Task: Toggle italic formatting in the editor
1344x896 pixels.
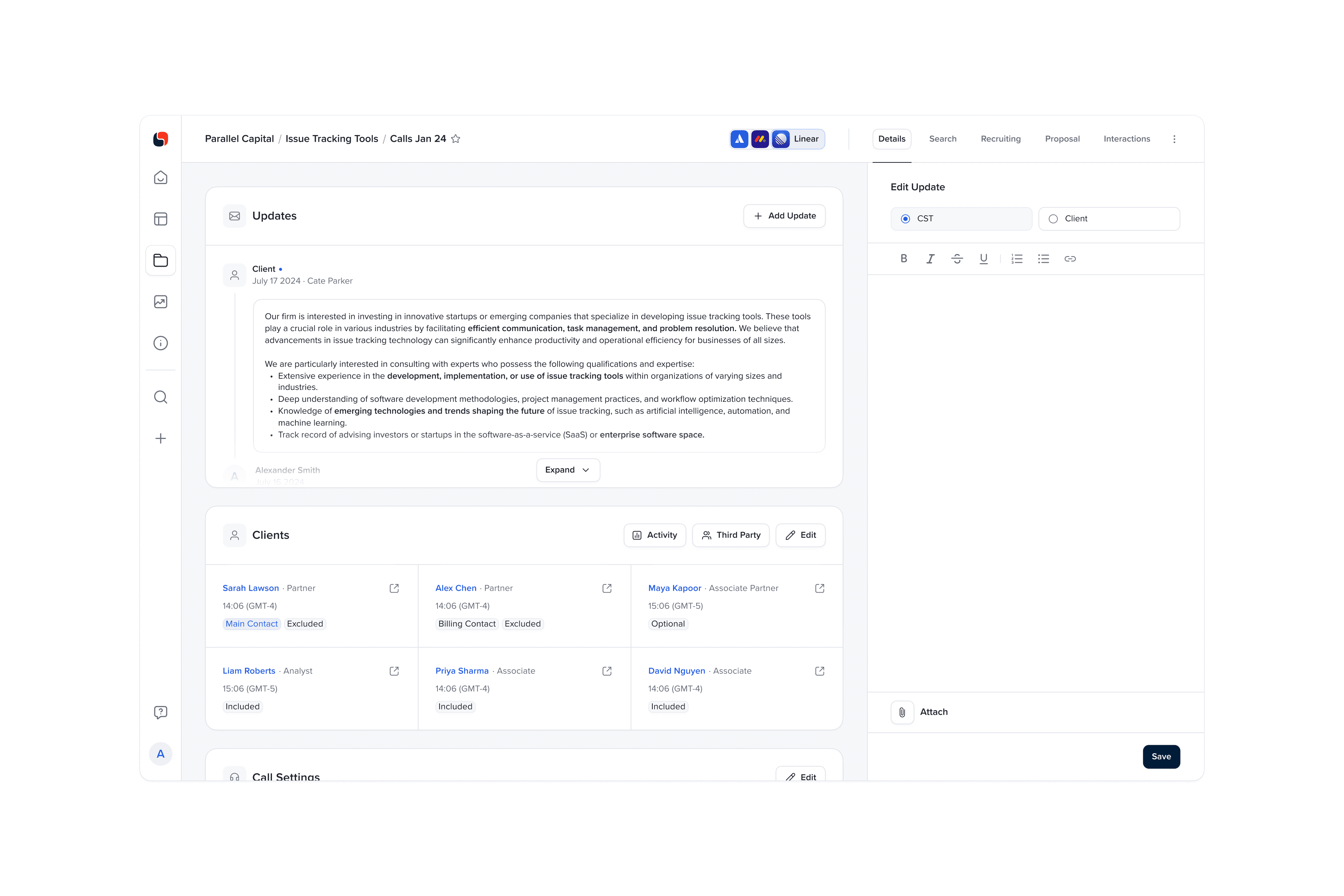Action: 930,259
